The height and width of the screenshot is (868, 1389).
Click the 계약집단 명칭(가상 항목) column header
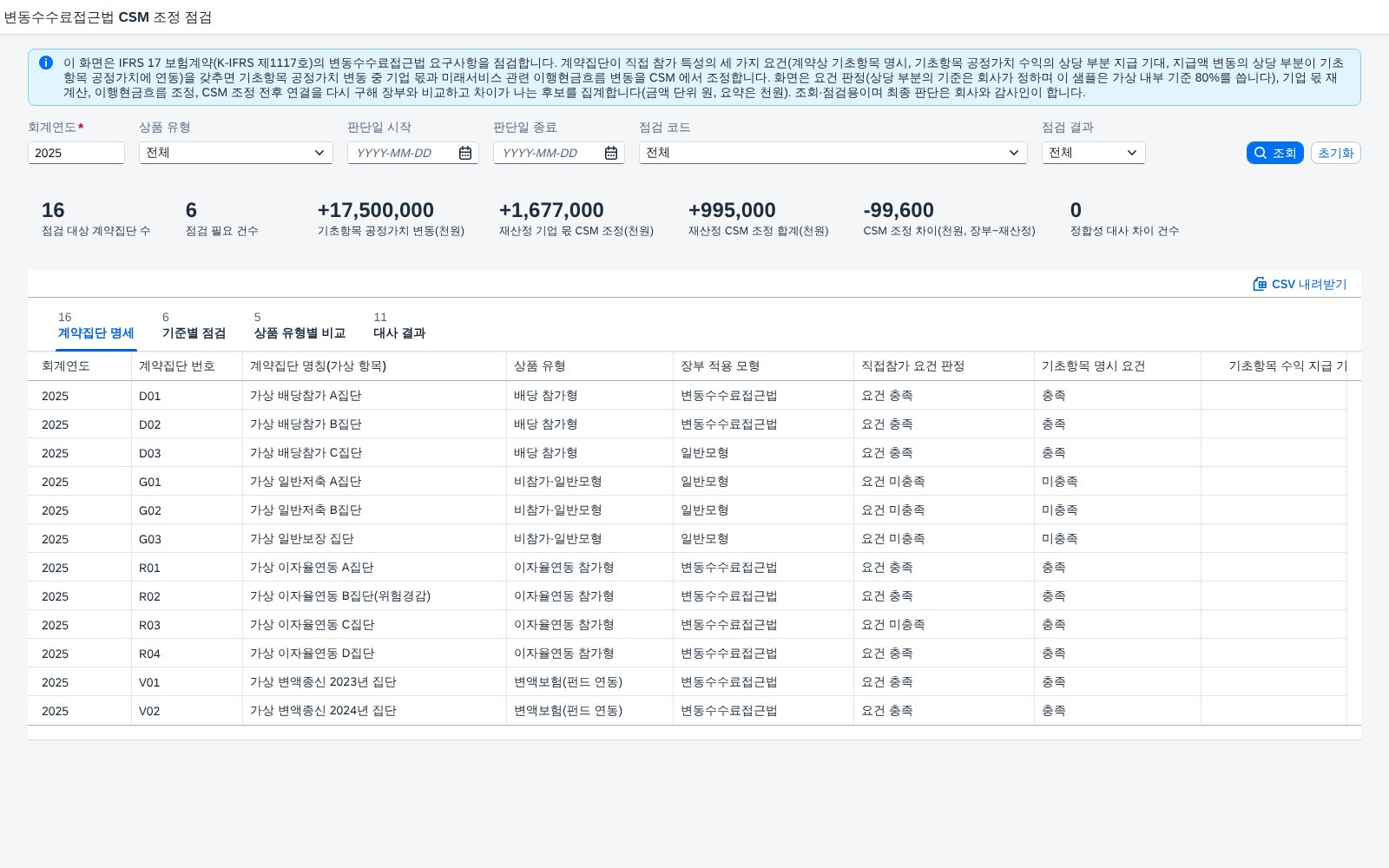point(375,366)
